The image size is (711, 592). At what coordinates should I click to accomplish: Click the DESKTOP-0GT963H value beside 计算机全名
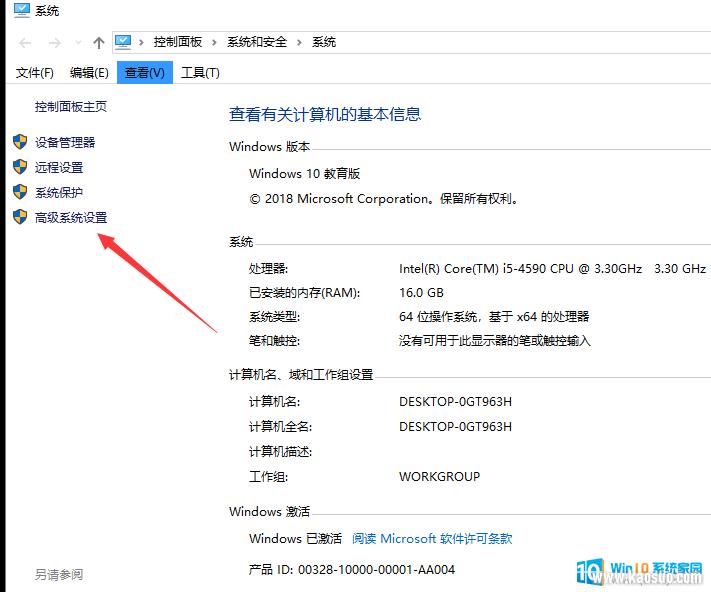(x=455, y=427)
